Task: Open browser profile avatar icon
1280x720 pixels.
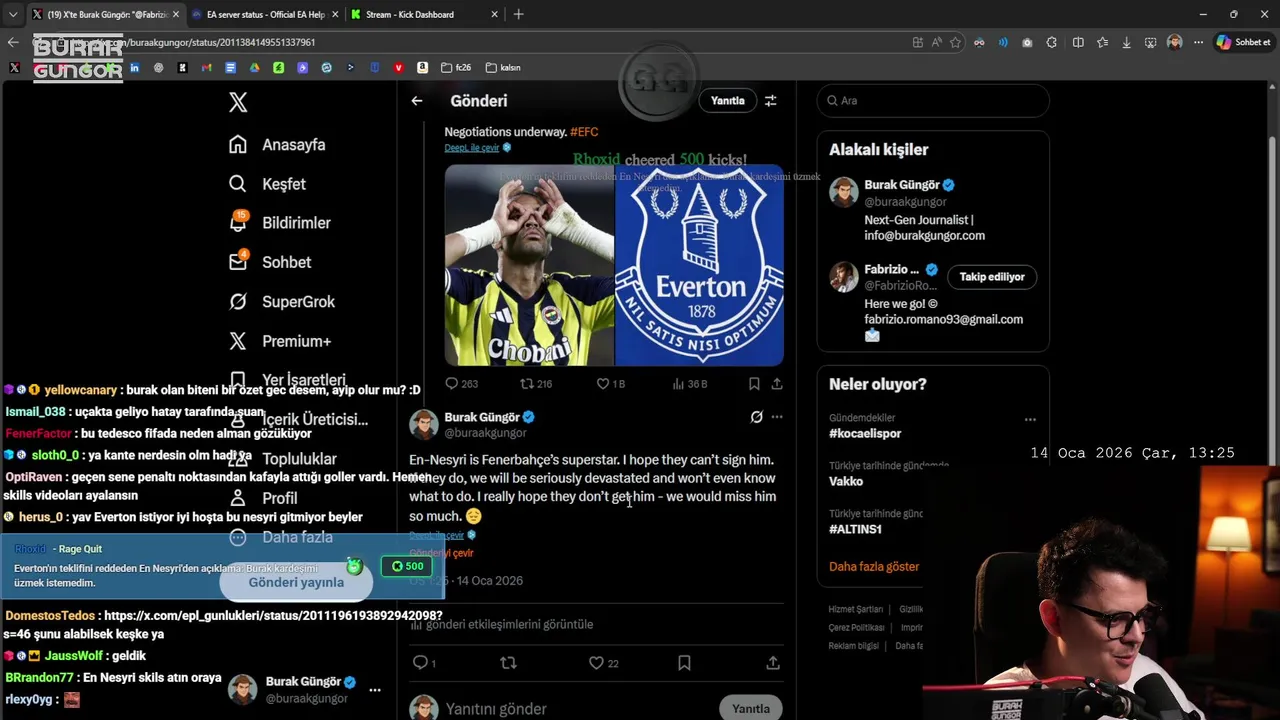Action: (1175, 42)
